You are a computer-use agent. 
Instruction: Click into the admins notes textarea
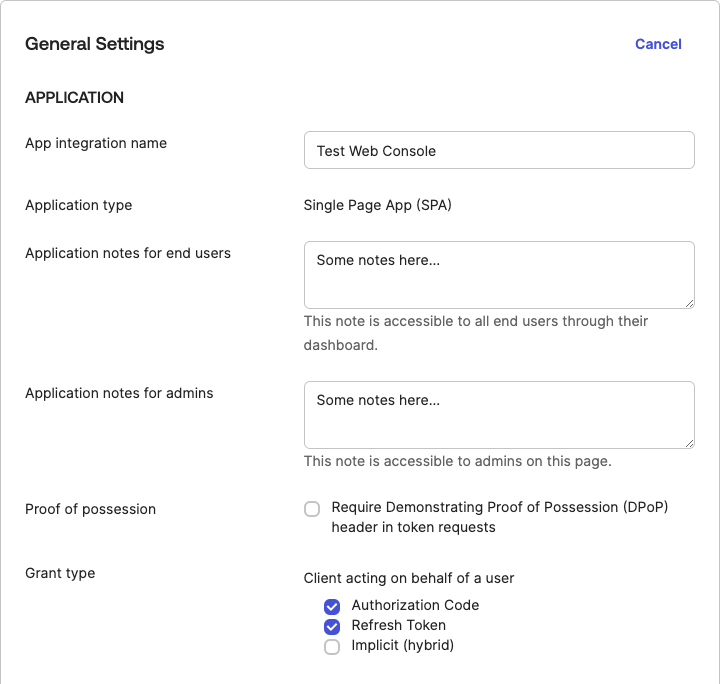(498, 414)
